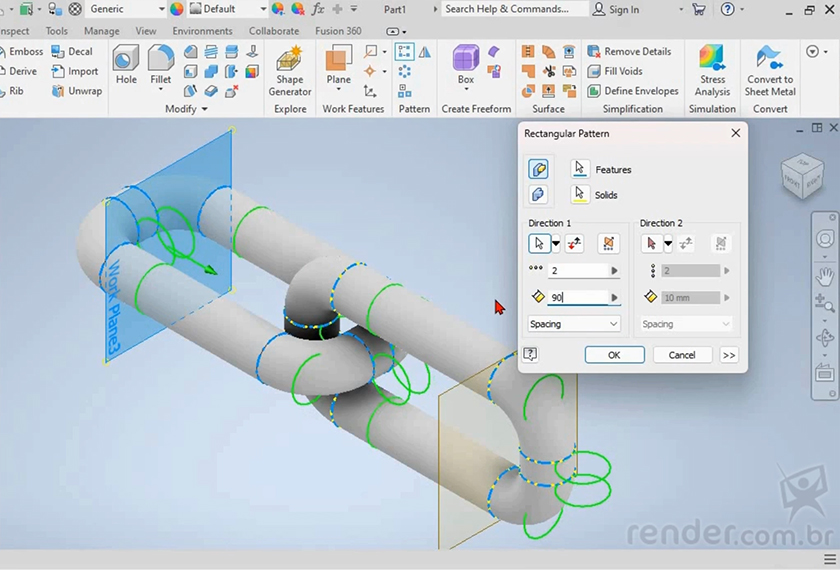
Task: Switch to the Environments ribbon tab
Action: [x=202, y=31]
